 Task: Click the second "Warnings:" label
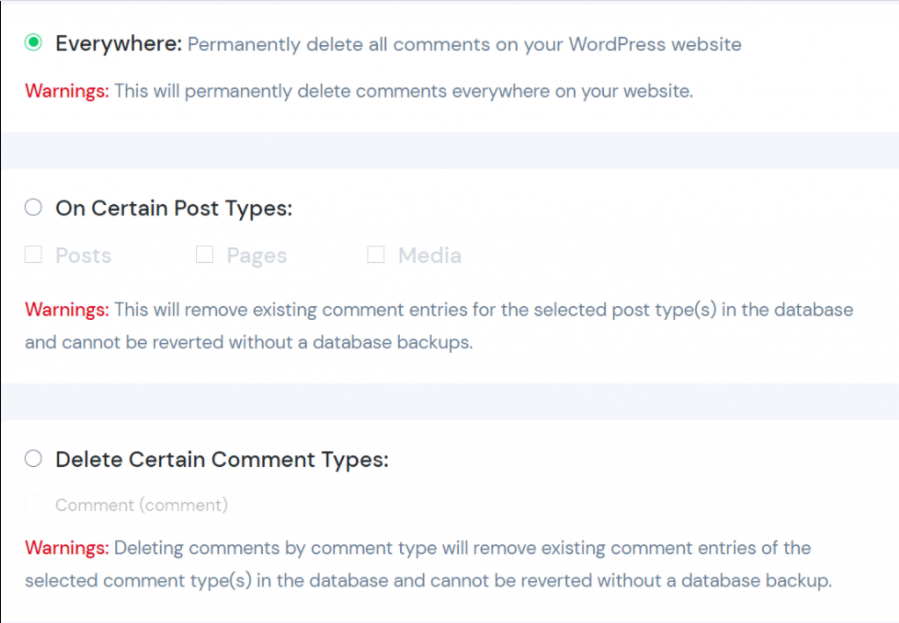coord(66,310)
